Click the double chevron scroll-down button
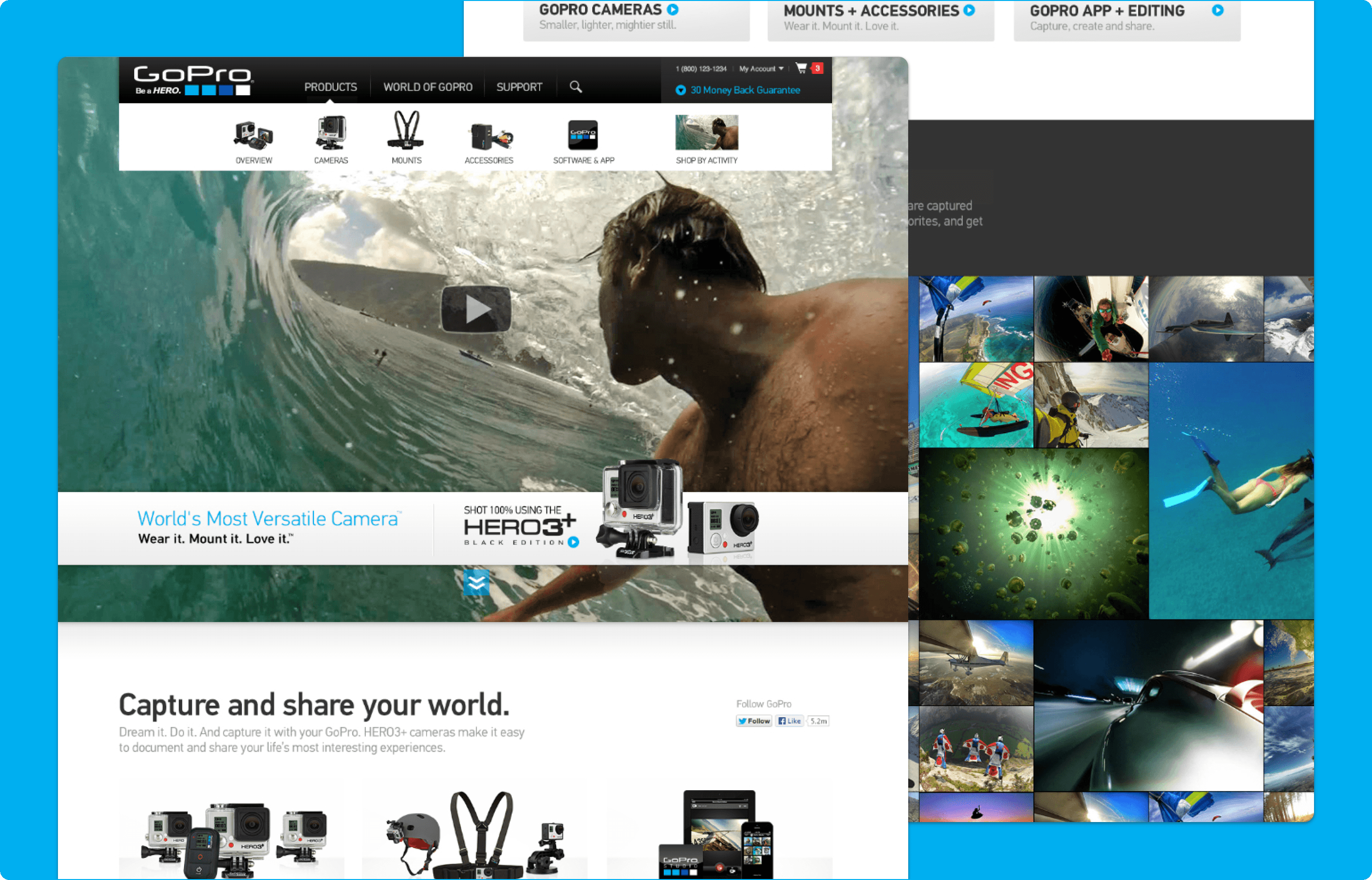The width and height of the screenshot is (1372, 880). (476, 582)
